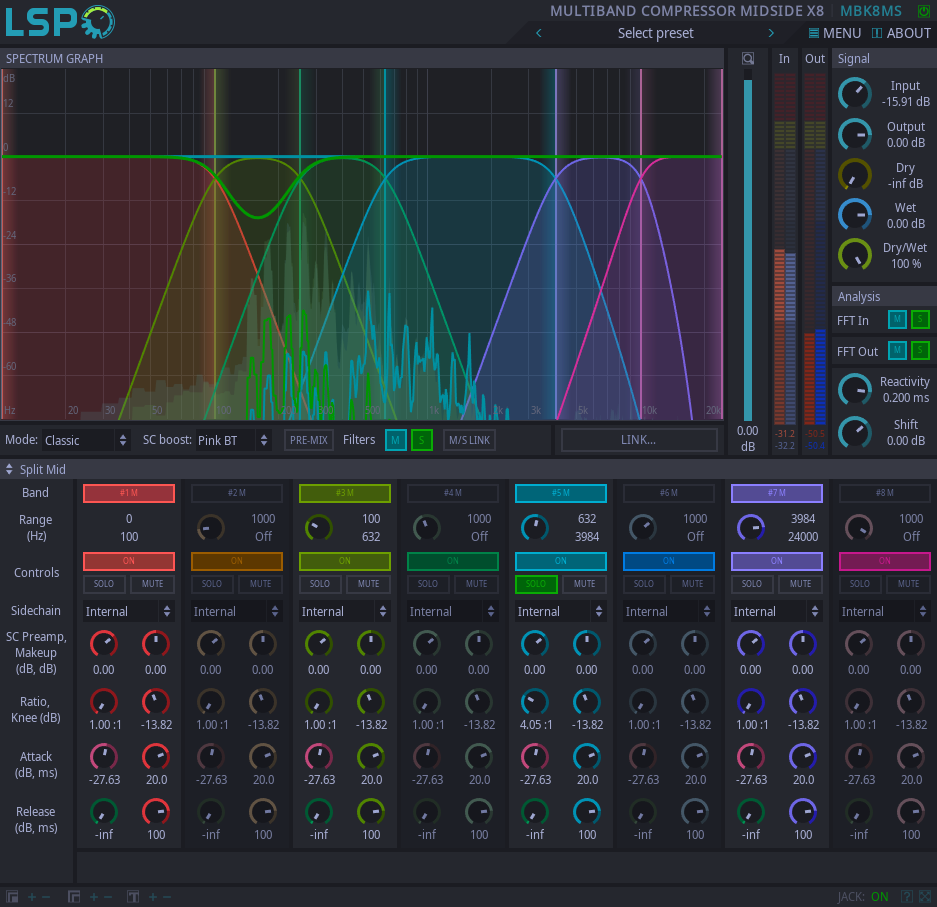Open the Mode dropdown showing Classic
The image size is (937, 907).
tap(86, 440)
